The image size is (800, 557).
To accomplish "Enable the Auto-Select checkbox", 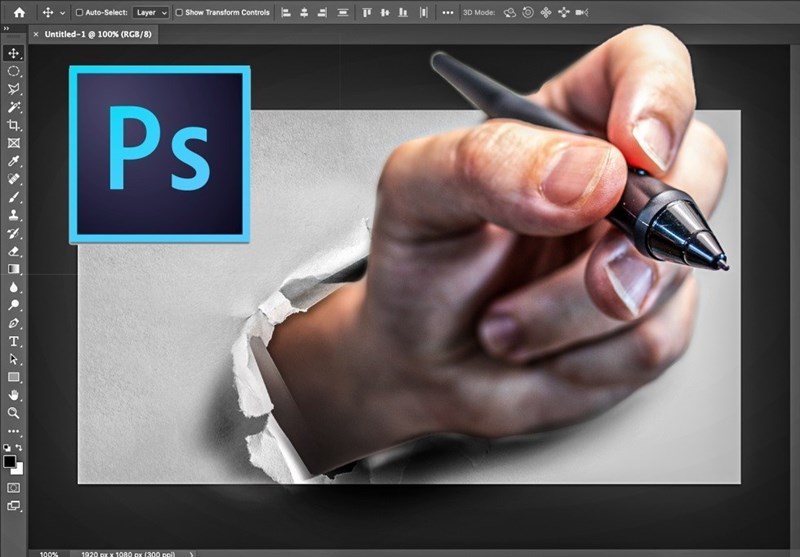I will tap(79, 12).
